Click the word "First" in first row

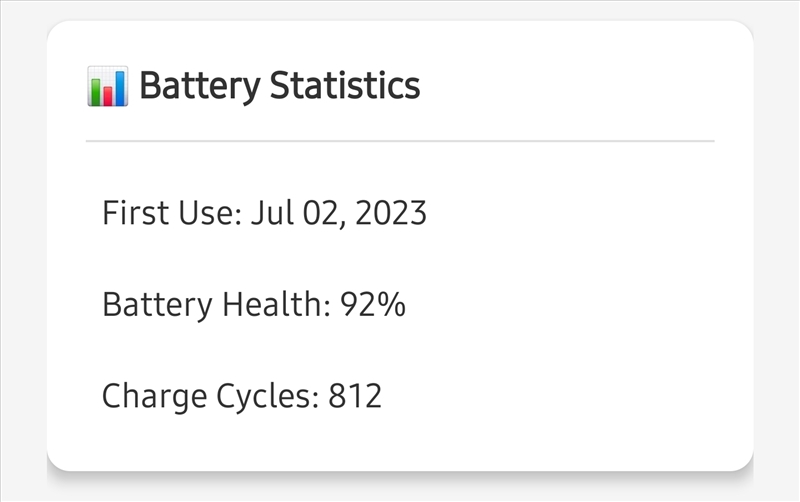(x=130, y=213)
